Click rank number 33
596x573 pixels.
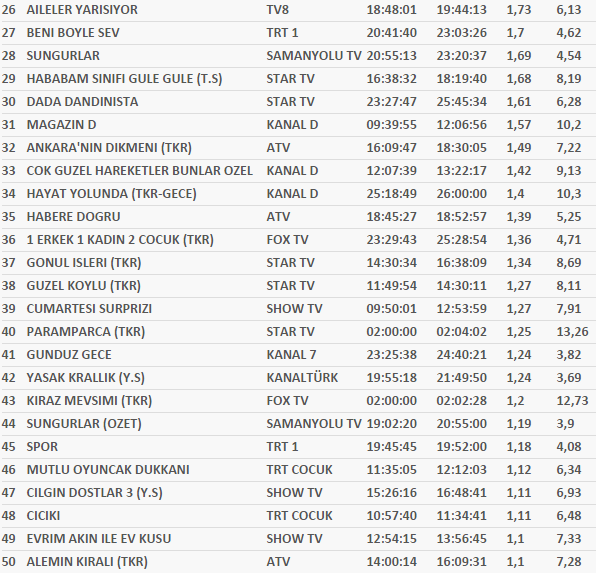8,171
